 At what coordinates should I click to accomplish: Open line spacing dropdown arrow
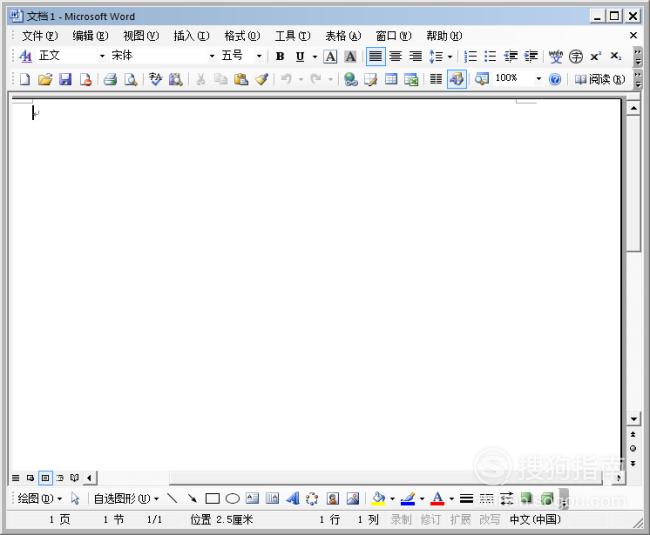tap(450, 56)
